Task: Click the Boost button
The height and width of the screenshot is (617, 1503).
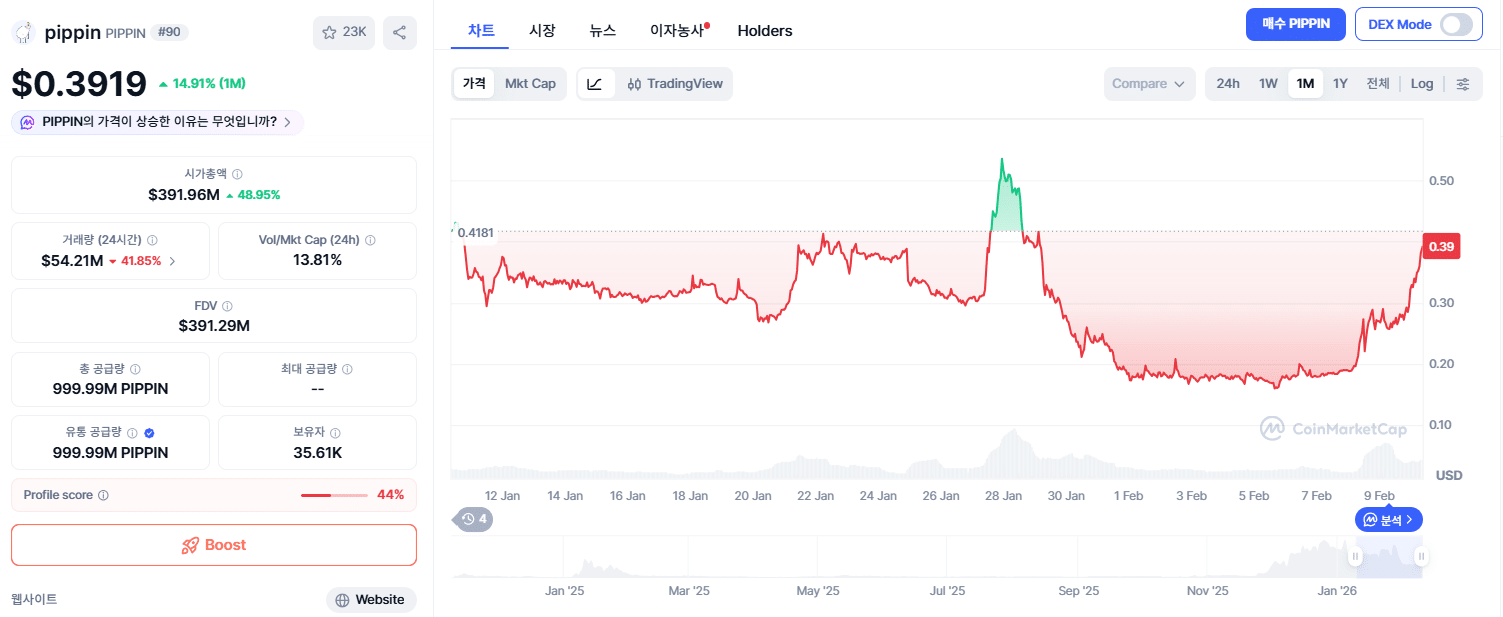Action: tap(214, 545)
